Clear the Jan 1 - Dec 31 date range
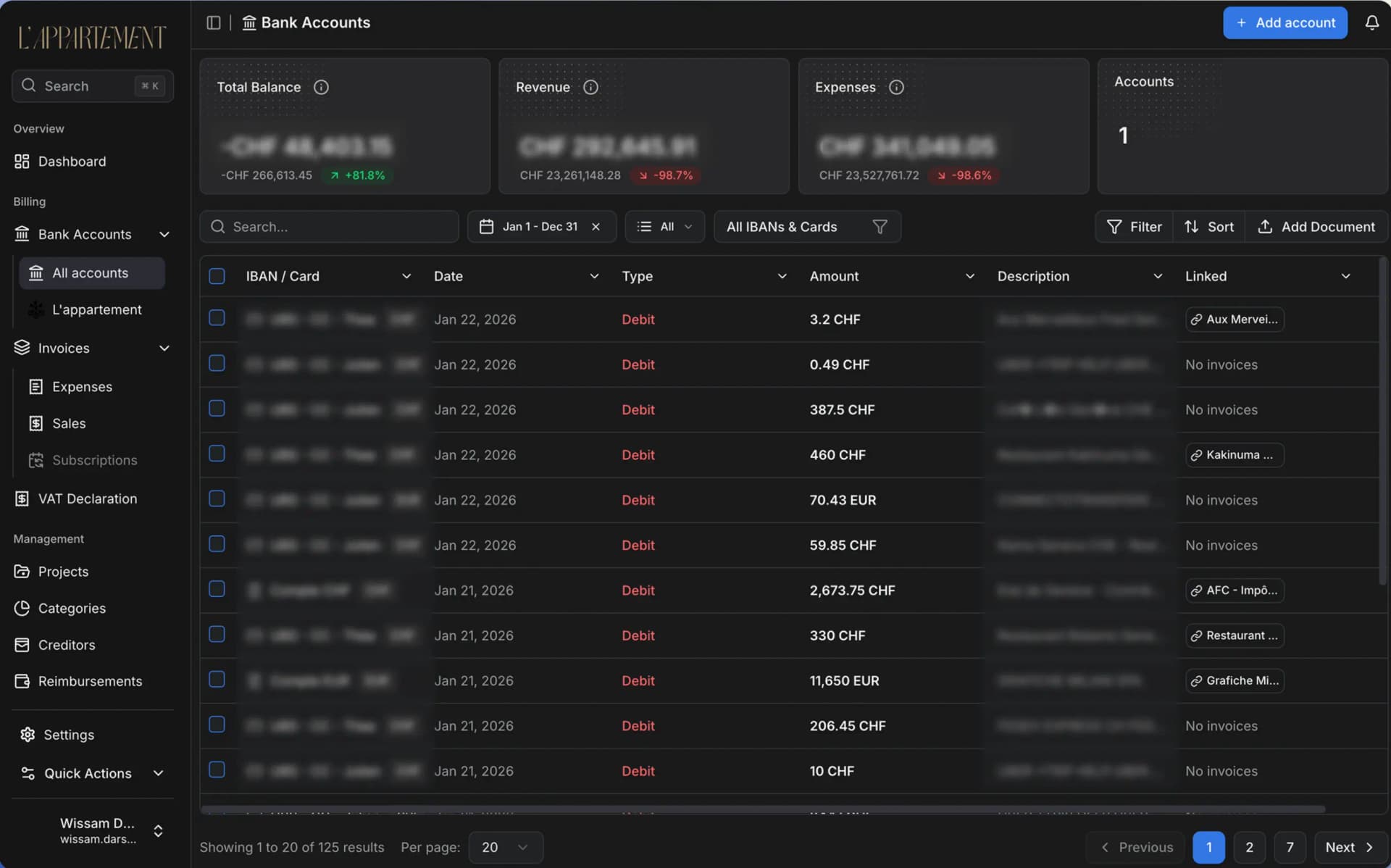 point(596,227)
